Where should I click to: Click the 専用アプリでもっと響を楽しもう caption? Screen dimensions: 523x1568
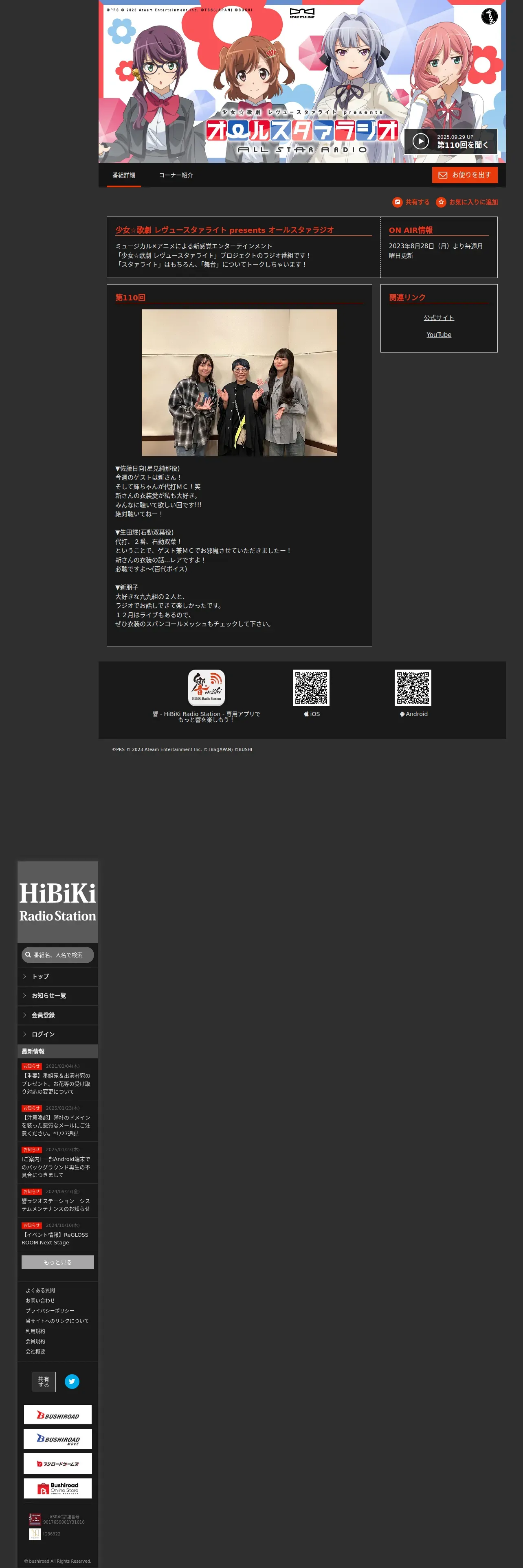click(x=207, y=717)
